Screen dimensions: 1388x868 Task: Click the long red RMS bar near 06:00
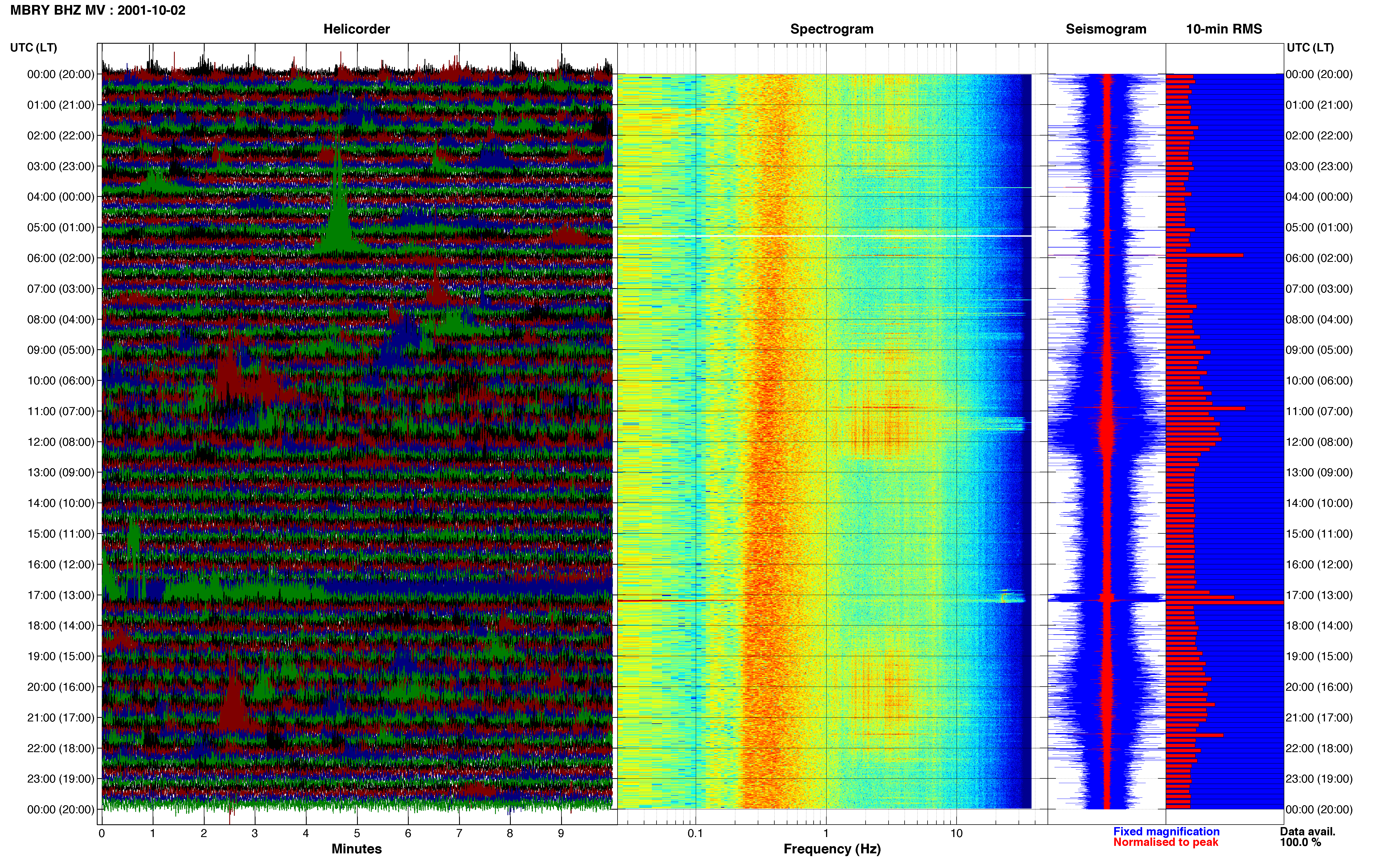[x=1204, y=255]
